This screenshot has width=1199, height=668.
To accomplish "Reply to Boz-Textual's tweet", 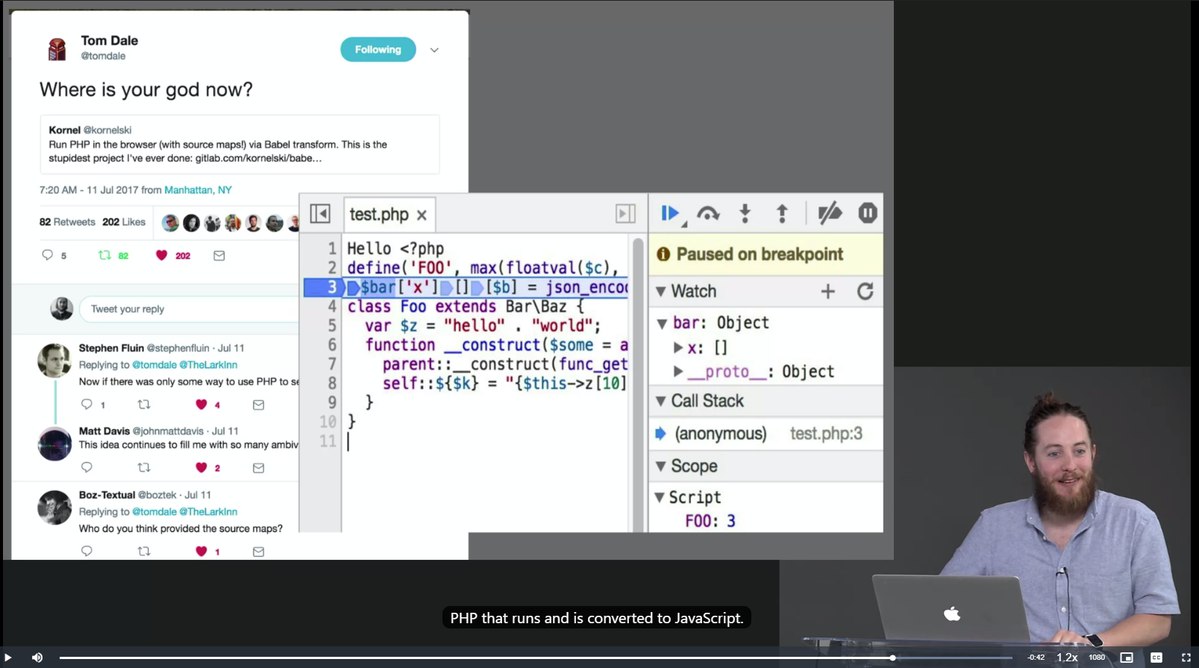I will [x=86, y=551].
